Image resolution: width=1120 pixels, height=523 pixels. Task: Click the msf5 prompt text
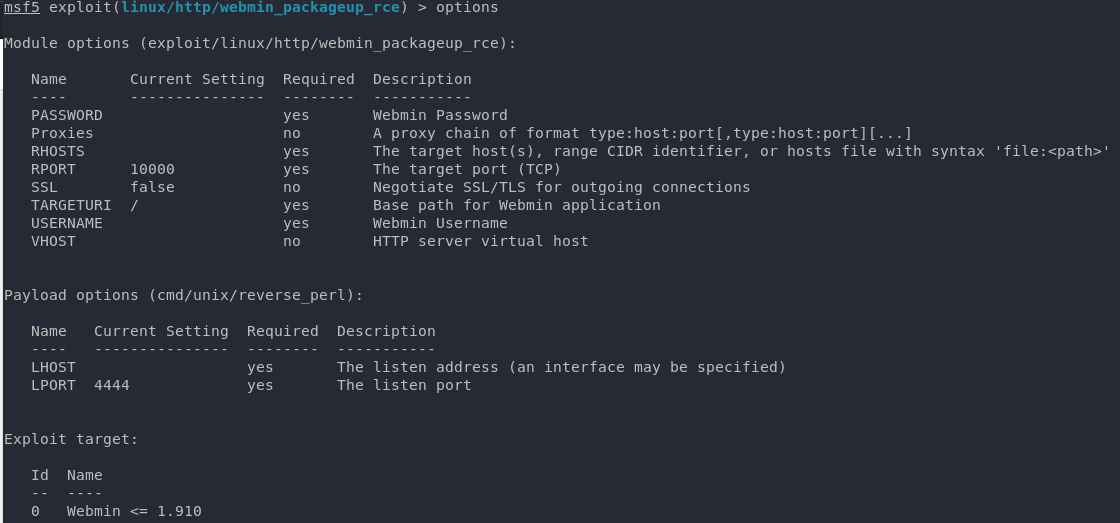tap(22, 8)
